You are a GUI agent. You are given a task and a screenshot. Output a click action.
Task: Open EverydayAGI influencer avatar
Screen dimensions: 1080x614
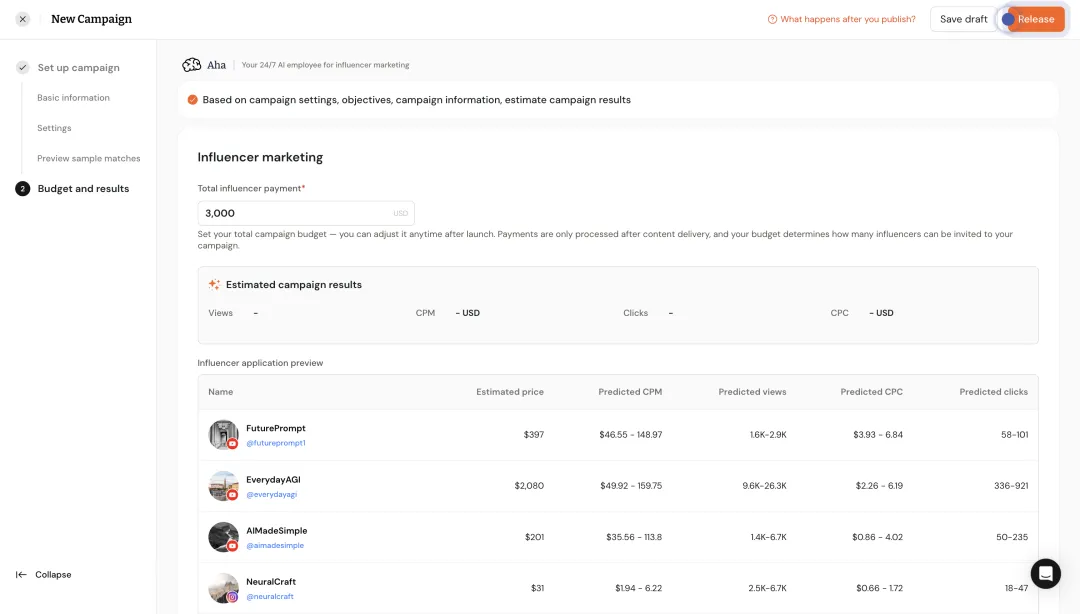coord(223,486)
